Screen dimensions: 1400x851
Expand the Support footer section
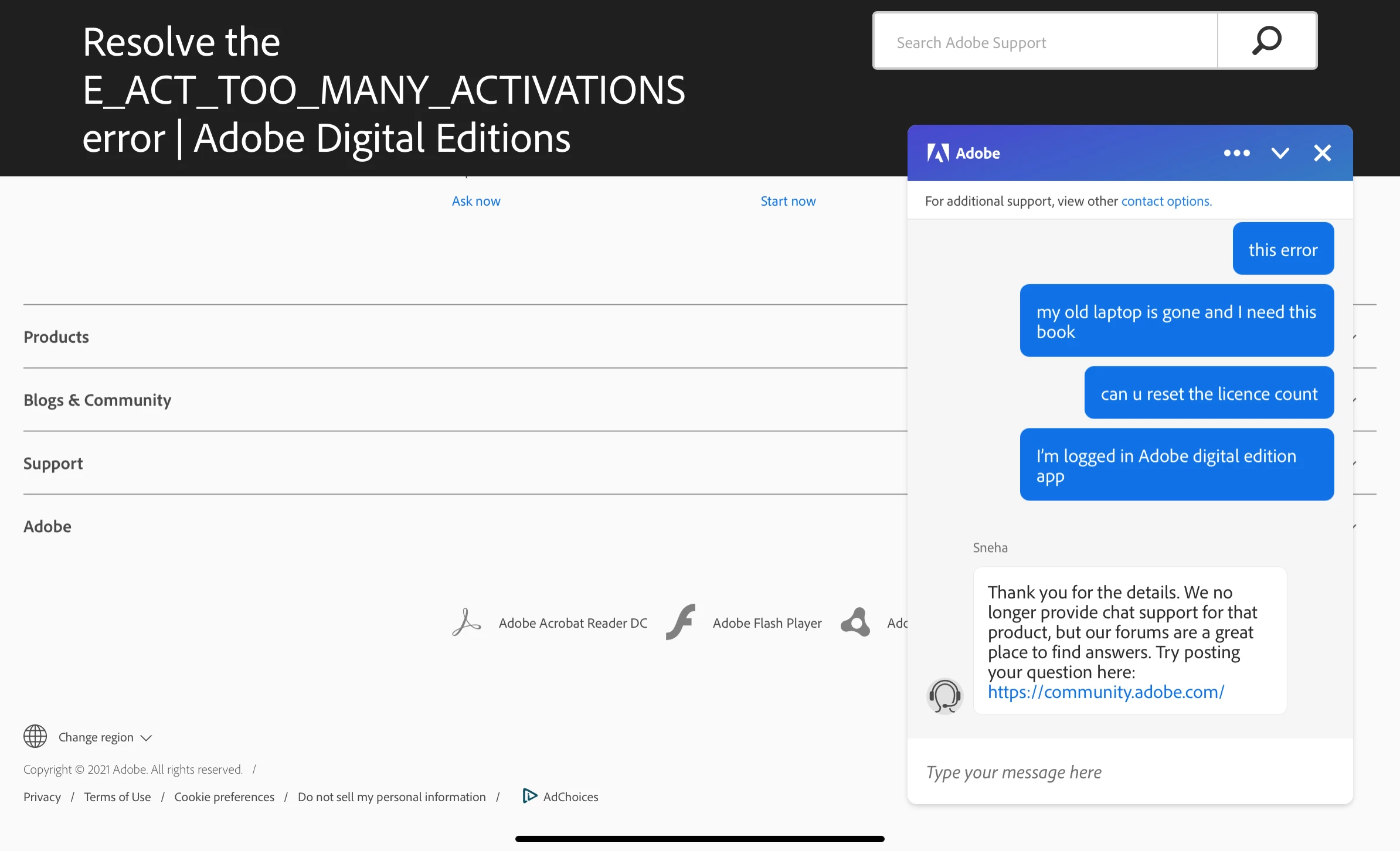click(x=53, y=464)
